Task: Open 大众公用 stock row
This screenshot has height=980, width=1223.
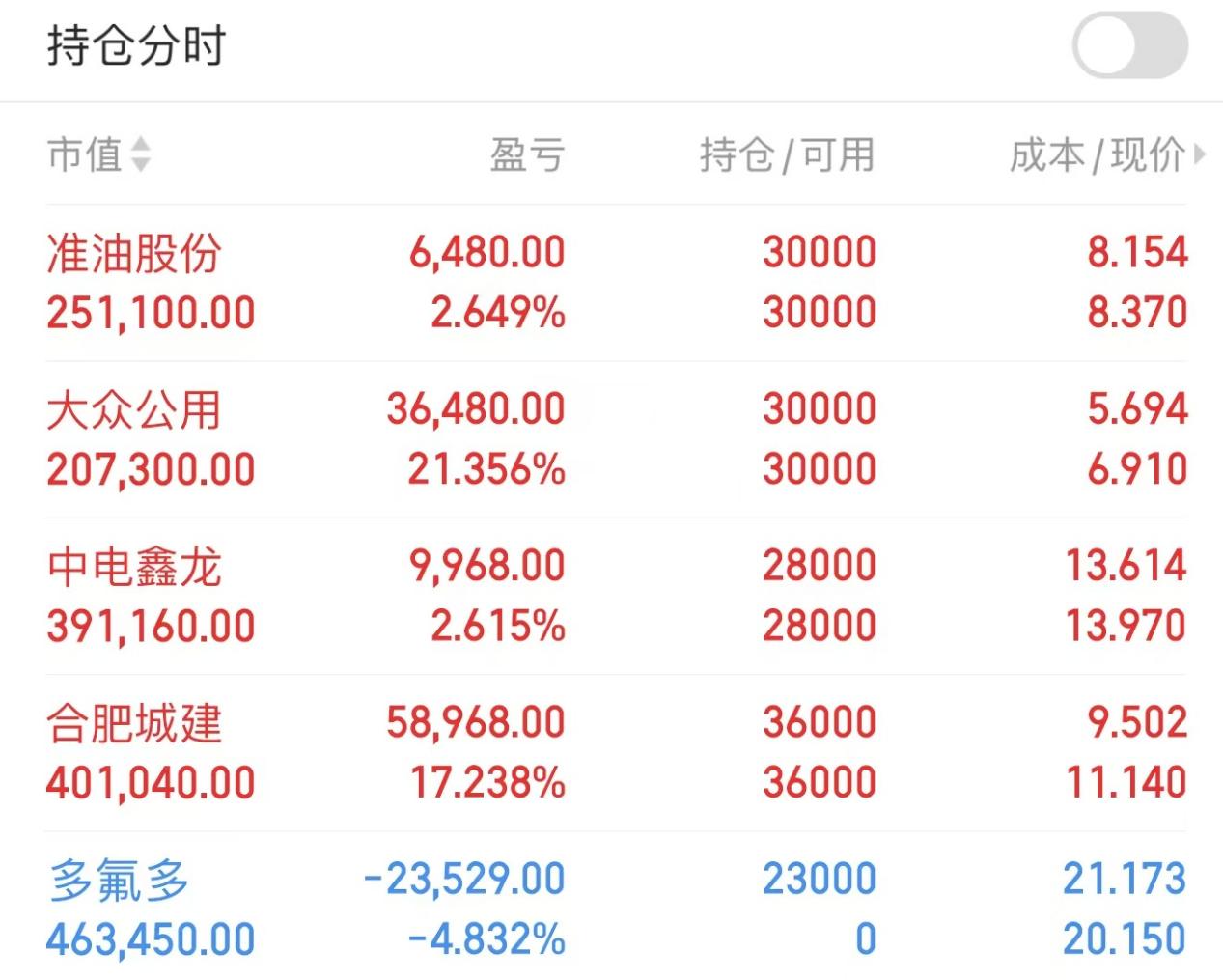Action: (x=617, y=439)
